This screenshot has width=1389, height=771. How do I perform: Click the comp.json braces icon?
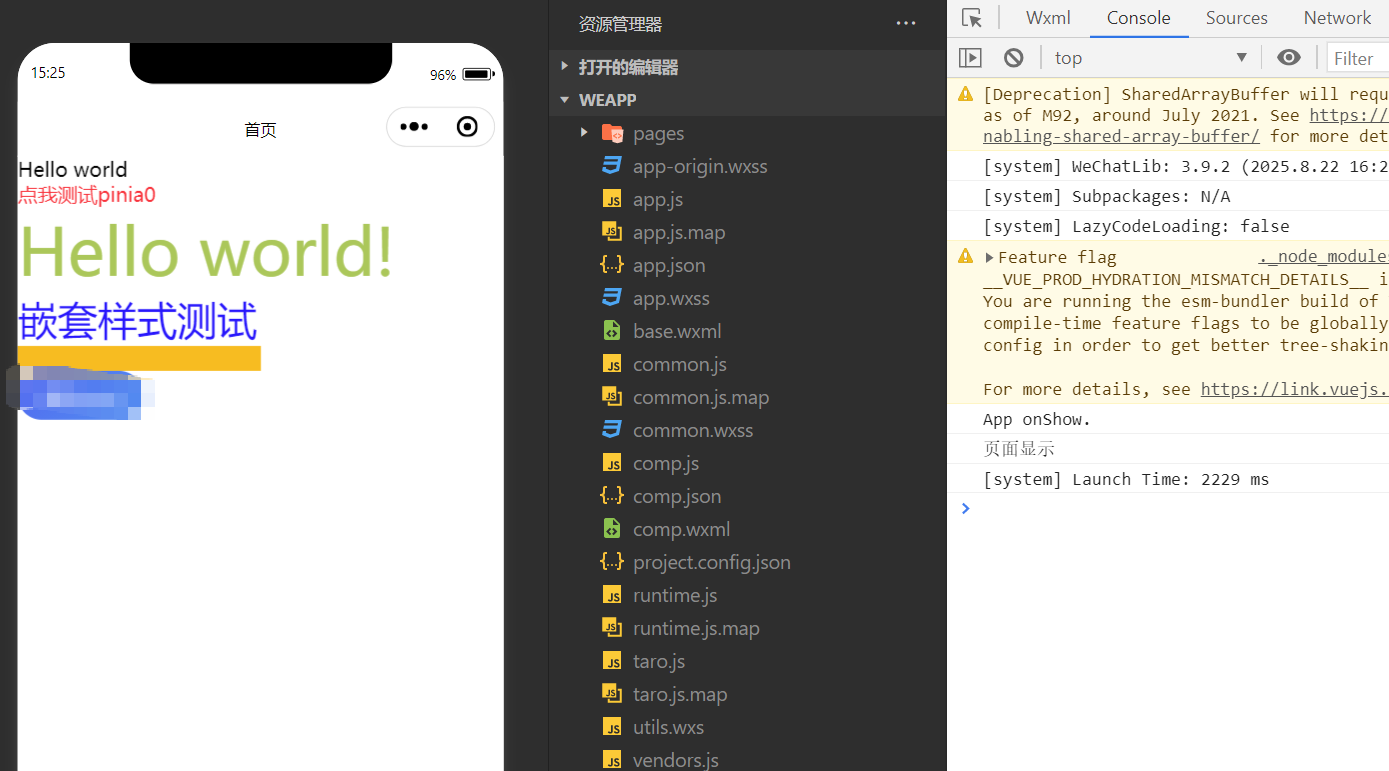coord(612,496)
